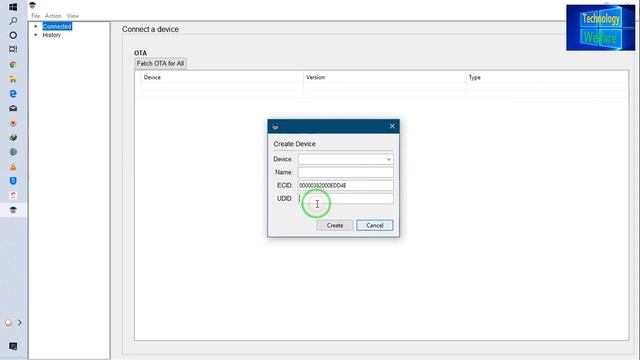Expand the History tree node arrow
640x360 pixels.
(x=36, y=35)
